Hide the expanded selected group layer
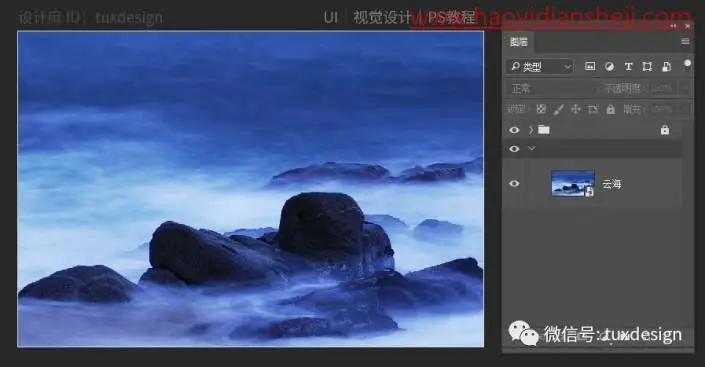 pyautogui.click(x=514, y=149)
